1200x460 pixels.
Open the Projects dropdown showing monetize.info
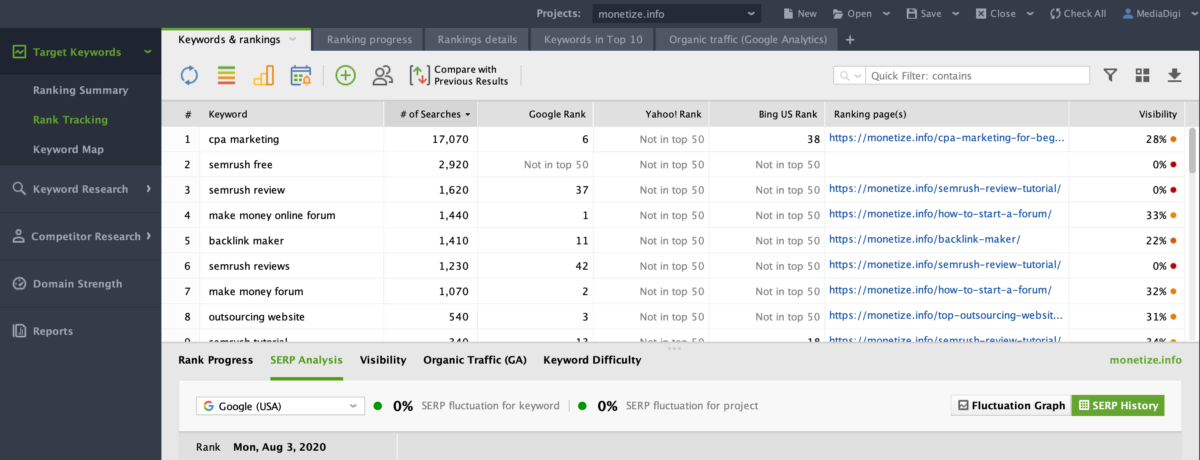(x=675, y=14)
